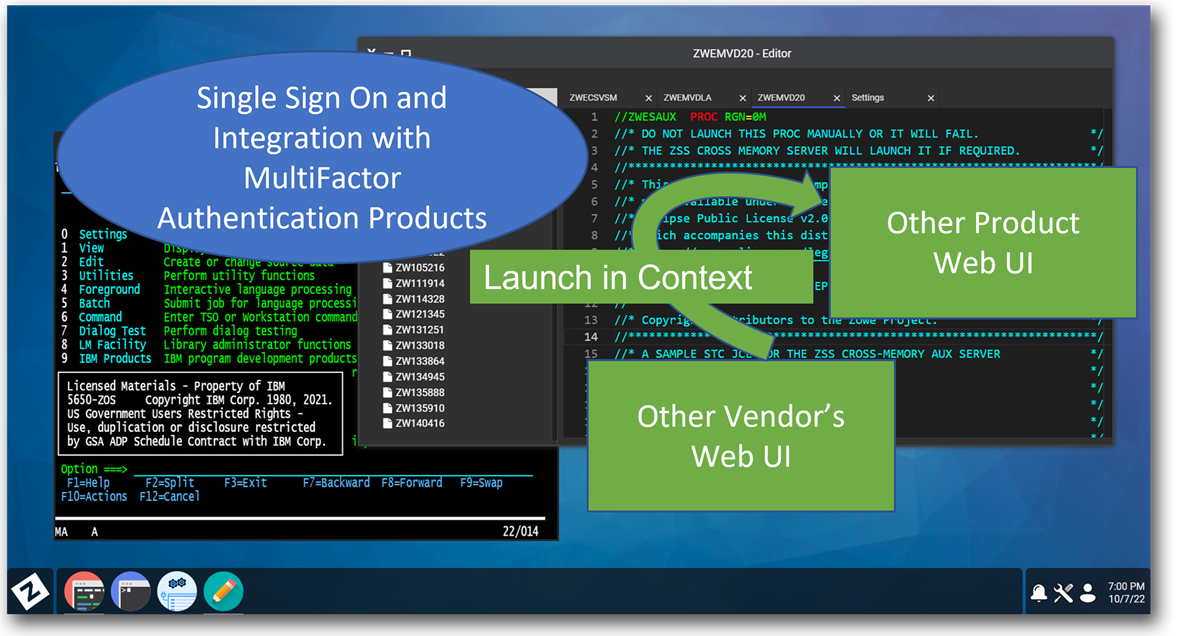Open the Zowe start menu icon
1200x636 pixels.
pyautogui.click(x=28, y=591)
